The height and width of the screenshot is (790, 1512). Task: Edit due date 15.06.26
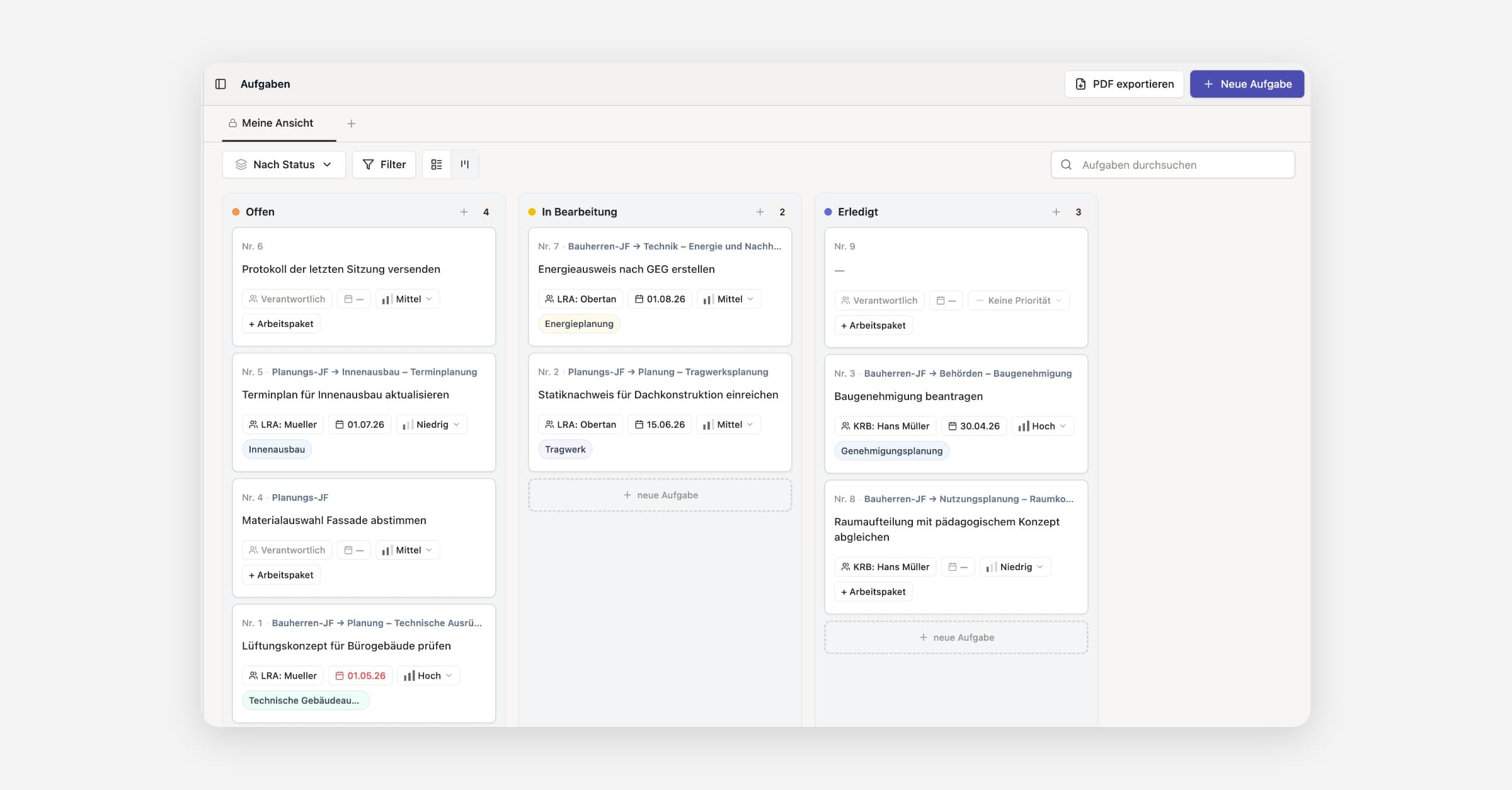[660, 424]
